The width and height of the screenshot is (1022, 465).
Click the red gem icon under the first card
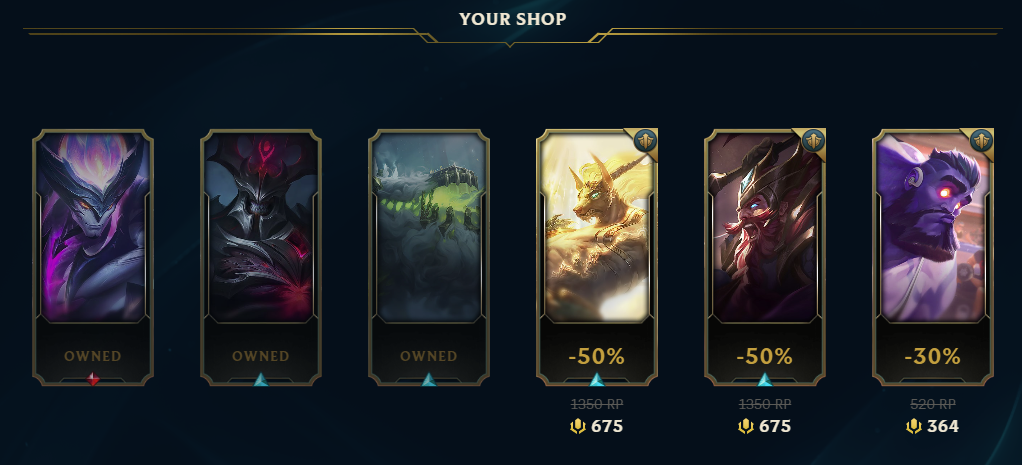tap(93, 379)
